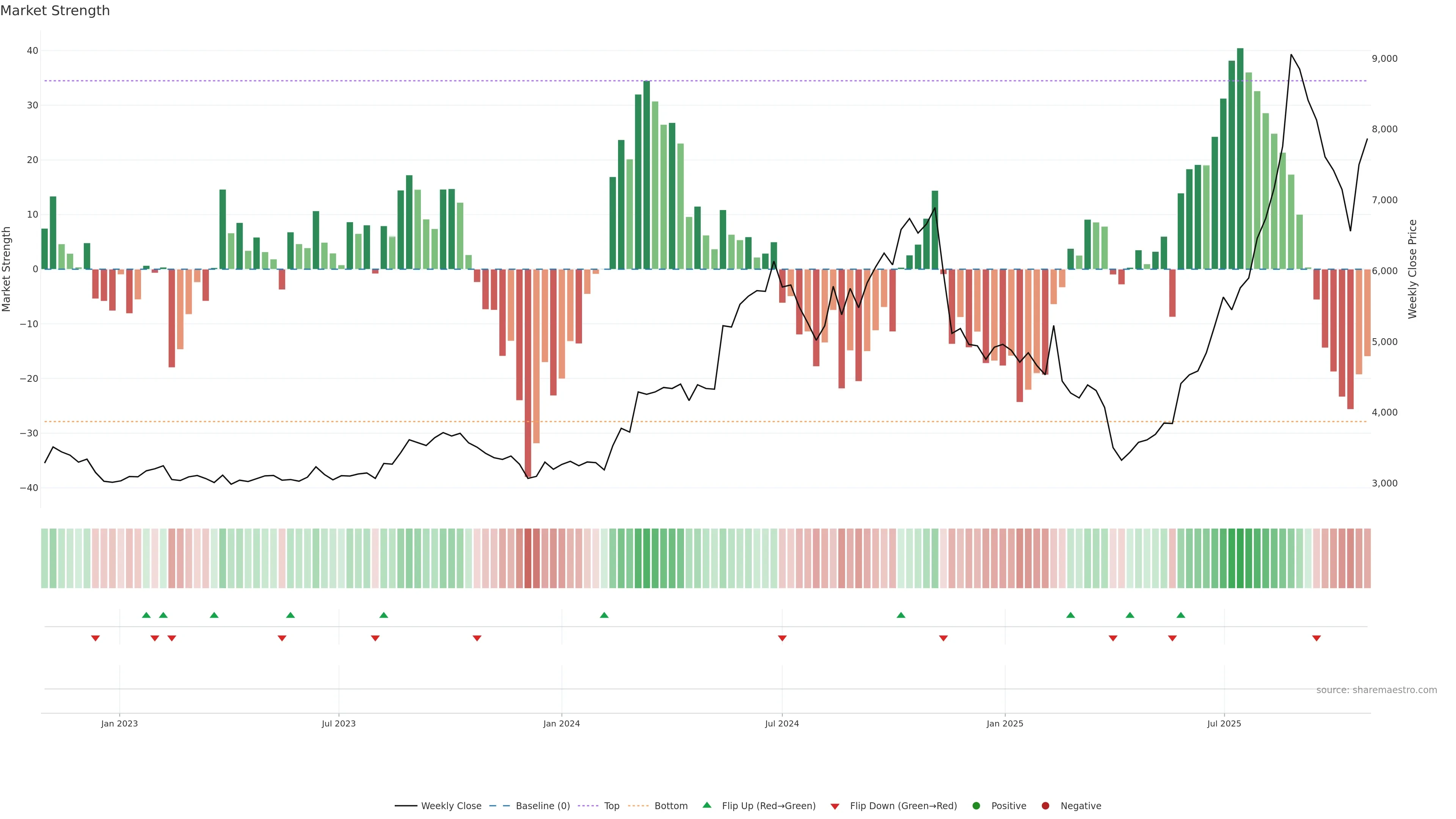
Task: Click the Weekly Close Price axis title
Action: (x=1413, y=269)
